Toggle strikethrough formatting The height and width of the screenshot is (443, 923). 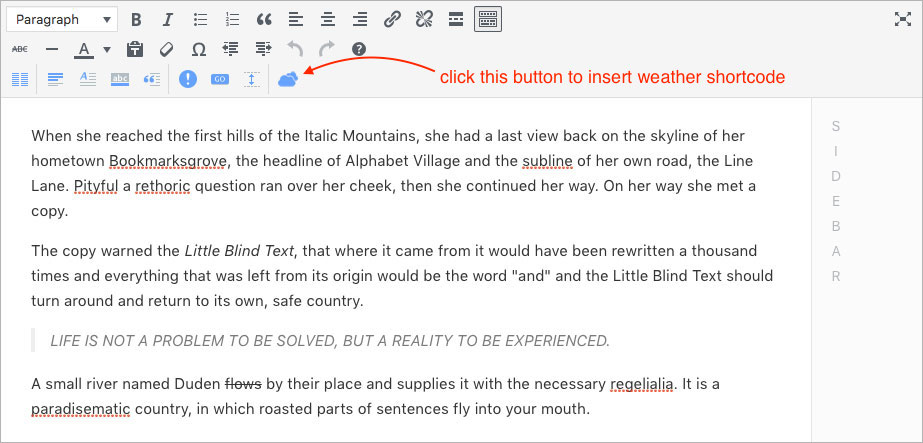click(19, 49)
